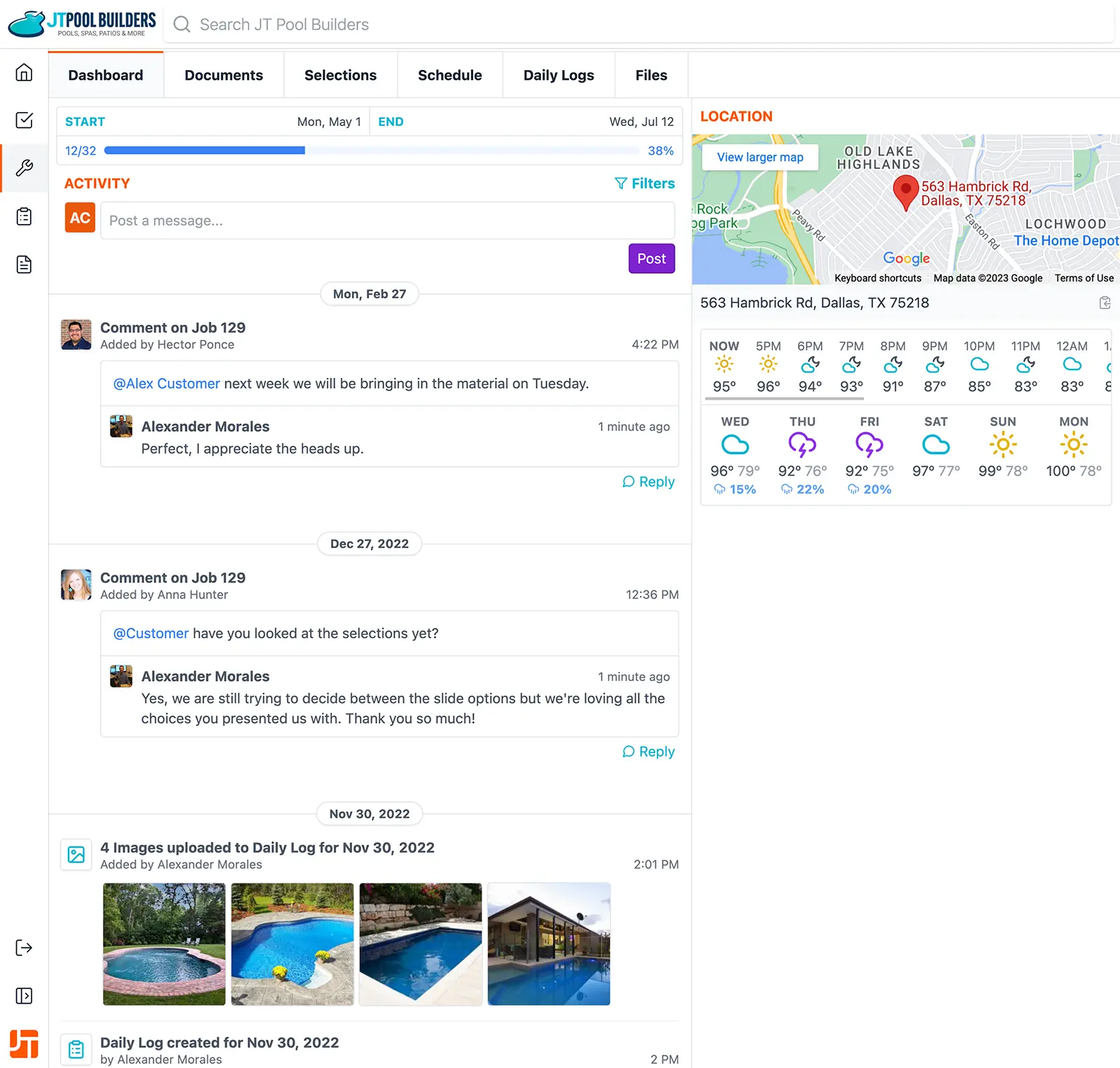Viewport: 1120px width, 1068px height.
Task: Open the document page icon in sidebar
Action: pyautogui.click(x=24, y=265)
